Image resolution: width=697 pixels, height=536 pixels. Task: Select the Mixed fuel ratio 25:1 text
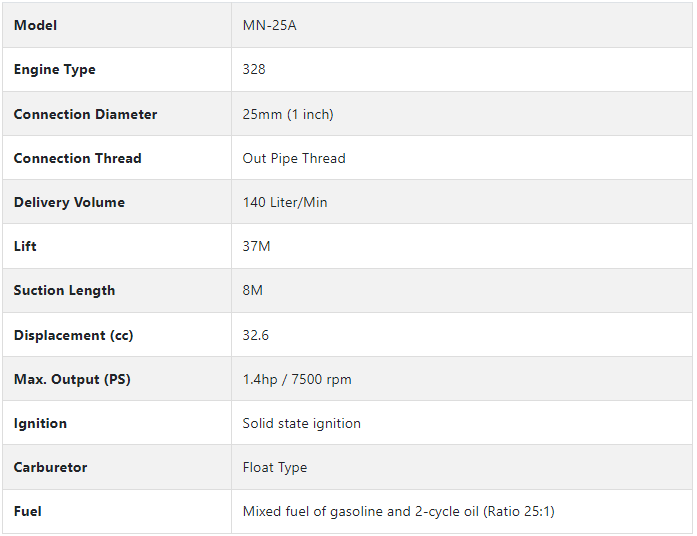click(399, 512)
